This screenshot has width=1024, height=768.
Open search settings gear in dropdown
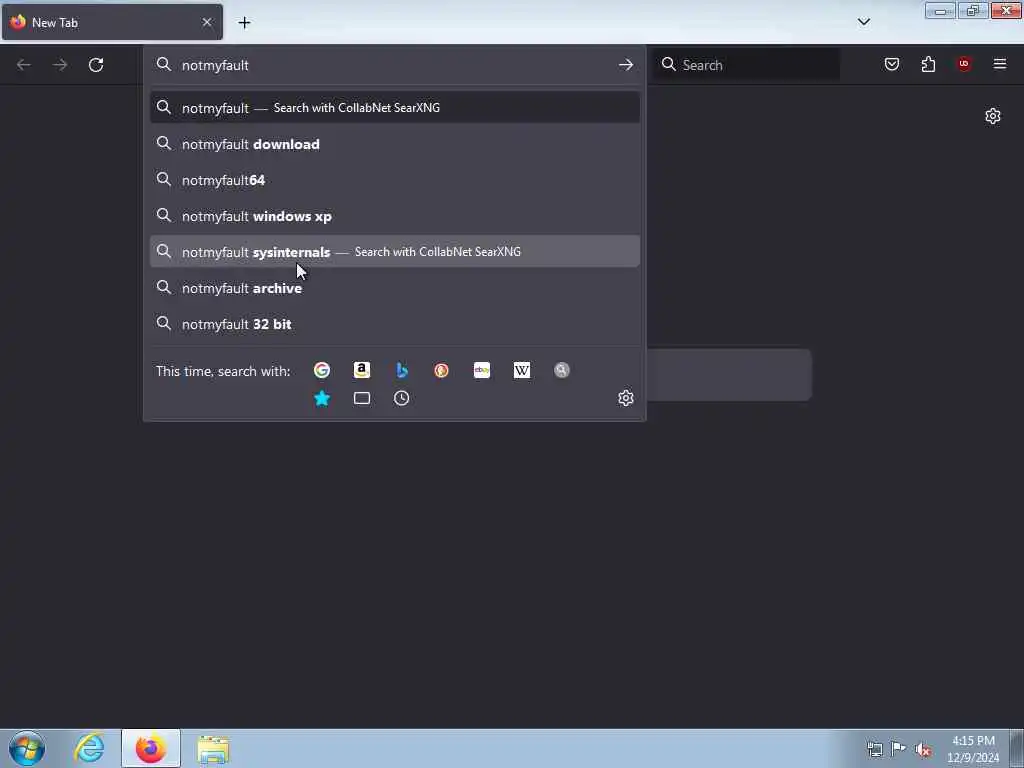tap(626, 398)
